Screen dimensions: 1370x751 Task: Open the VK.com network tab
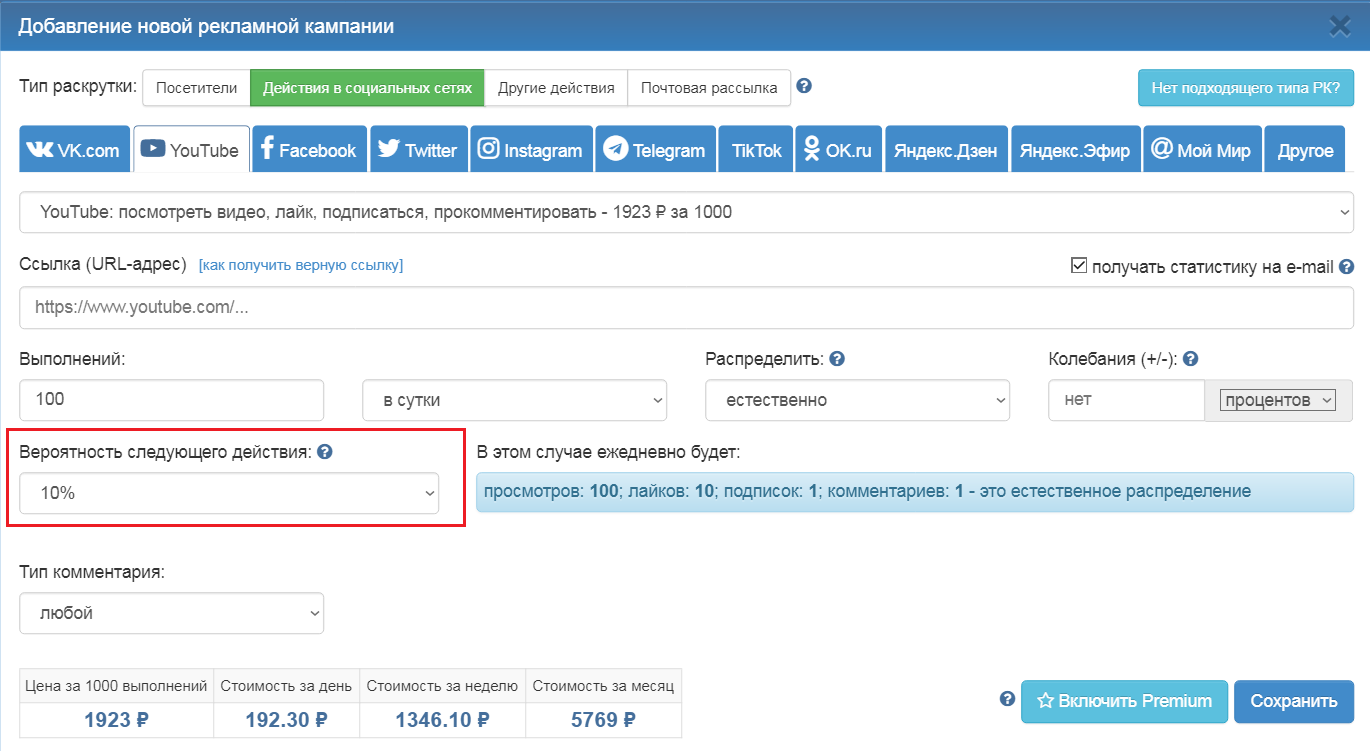75,150
